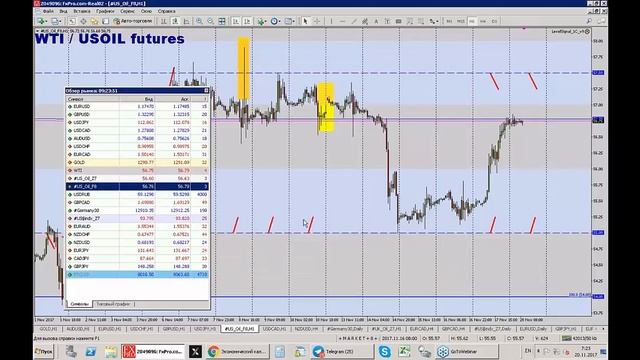Switch to #Germany30,Daily chart tab
This screenshot has width=640, height=360.
click(345, 329)
